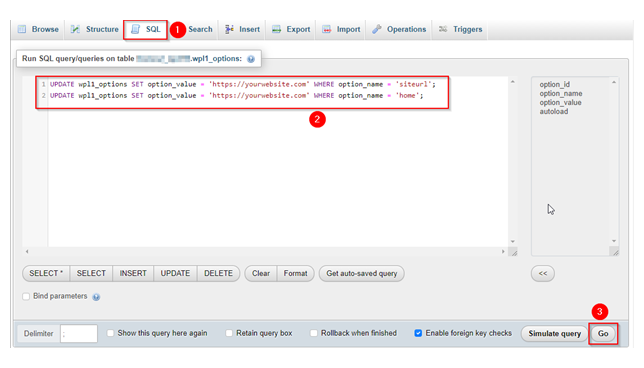Click query editor scroll down arrow
Viewport: 644px width, 368px height.
pyautogui.click(x=513, y=242)
